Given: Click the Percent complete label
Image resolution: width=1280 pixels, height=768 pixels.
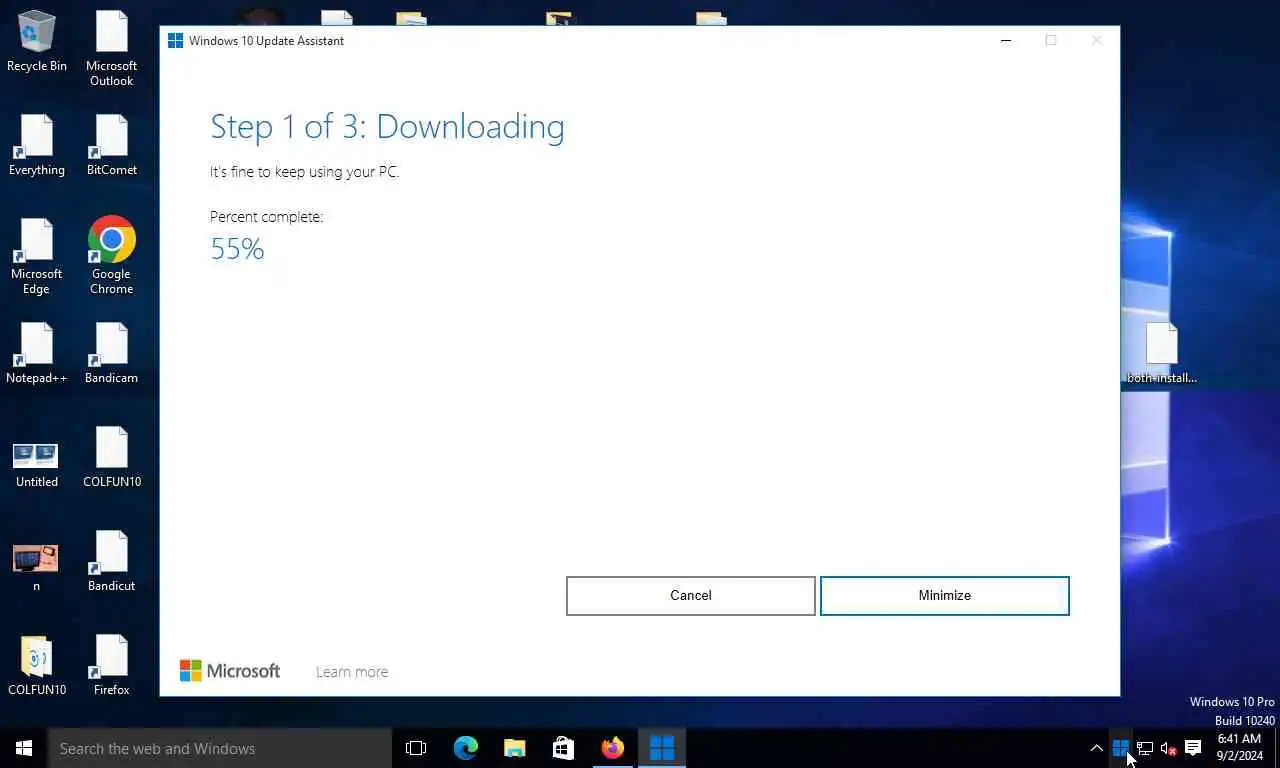Looking at the screenshot, I should [x=266, y=217].
